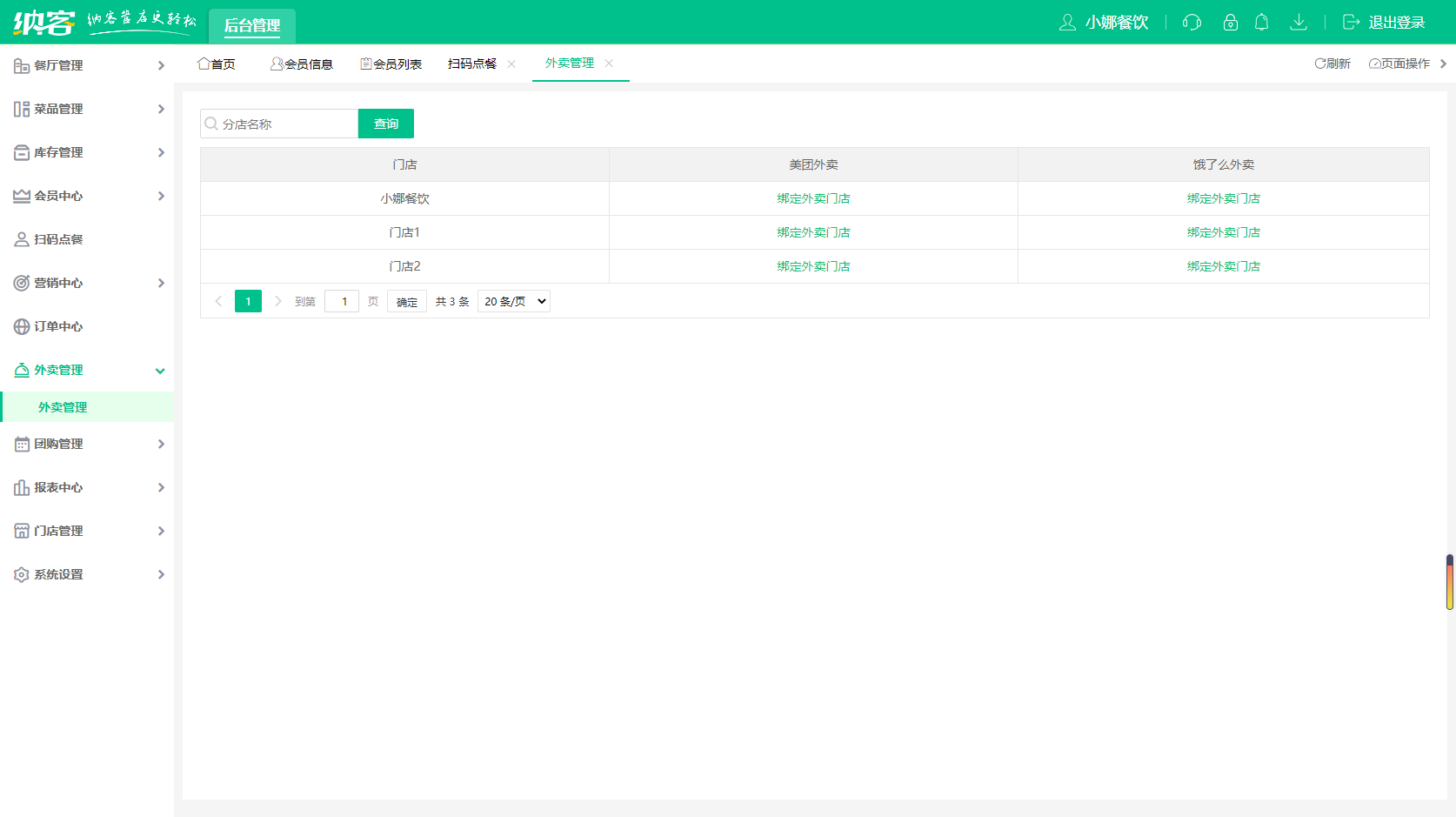Open the 20 条/页 page size dropdown

coord(514,302)
